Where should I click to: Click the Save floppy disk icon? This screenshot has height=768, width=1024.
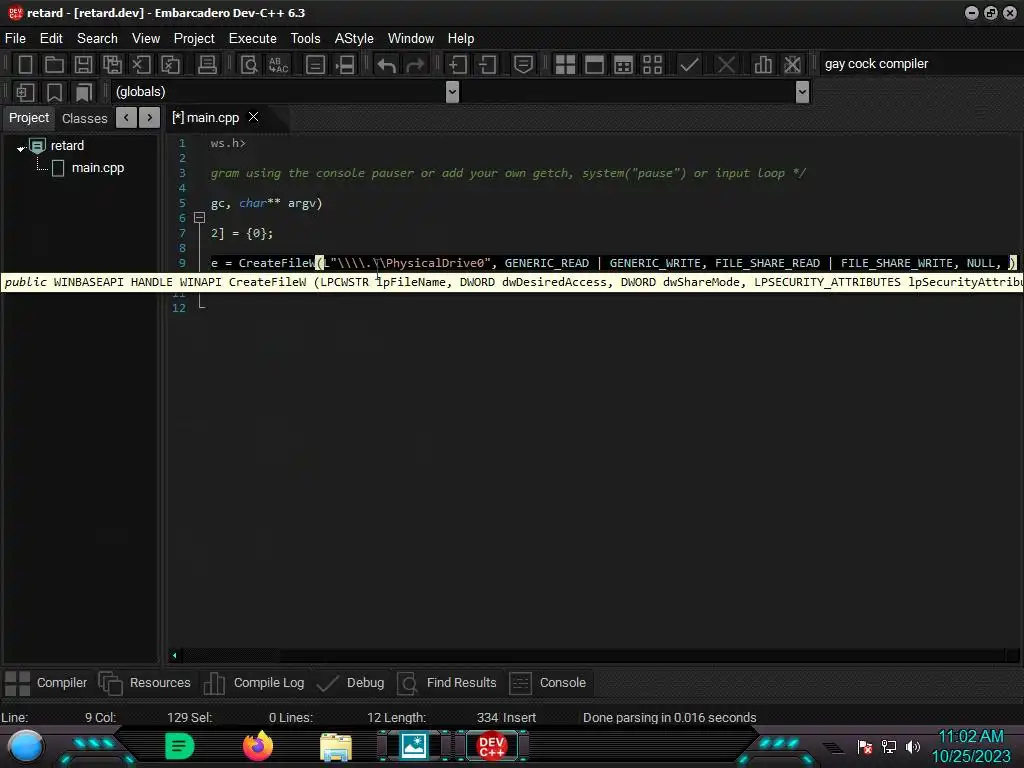tap(83, 65)
